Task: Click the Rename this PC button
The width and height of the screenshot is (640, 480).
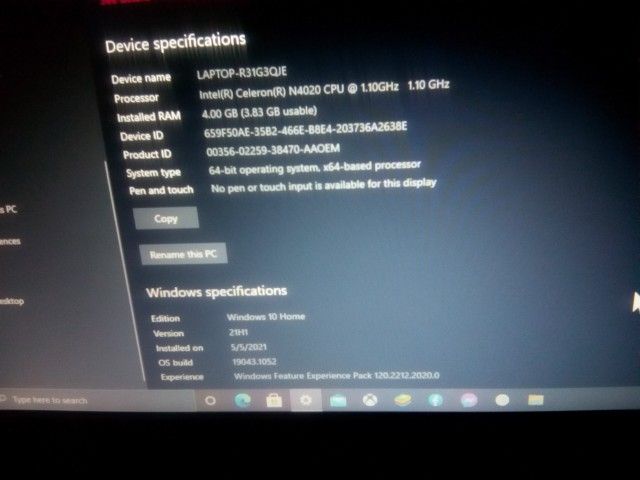Action: 183,254
